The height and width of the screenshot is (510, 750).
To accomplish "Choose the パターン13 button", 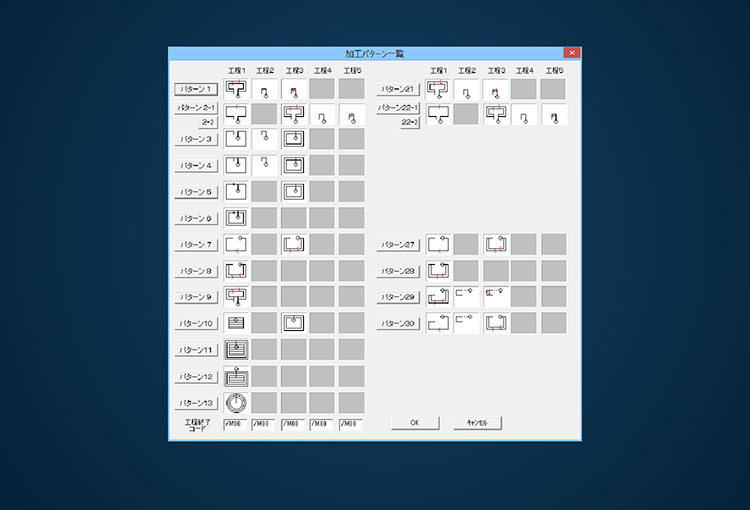I will pyautogui.click(x=196, y=403).
